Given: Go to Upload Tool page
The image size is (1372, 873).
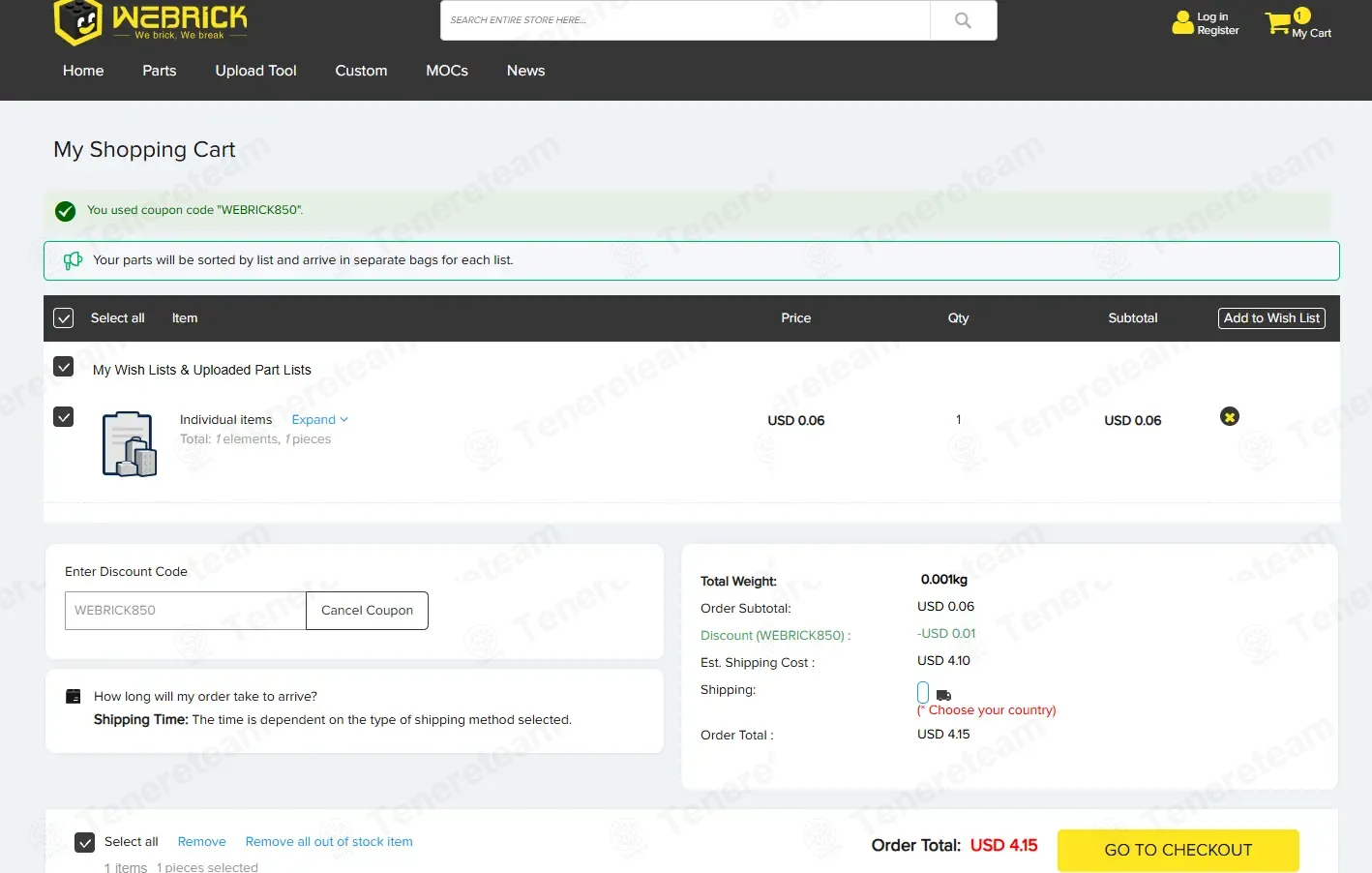Looking at the screenshot, I should 255,71.
